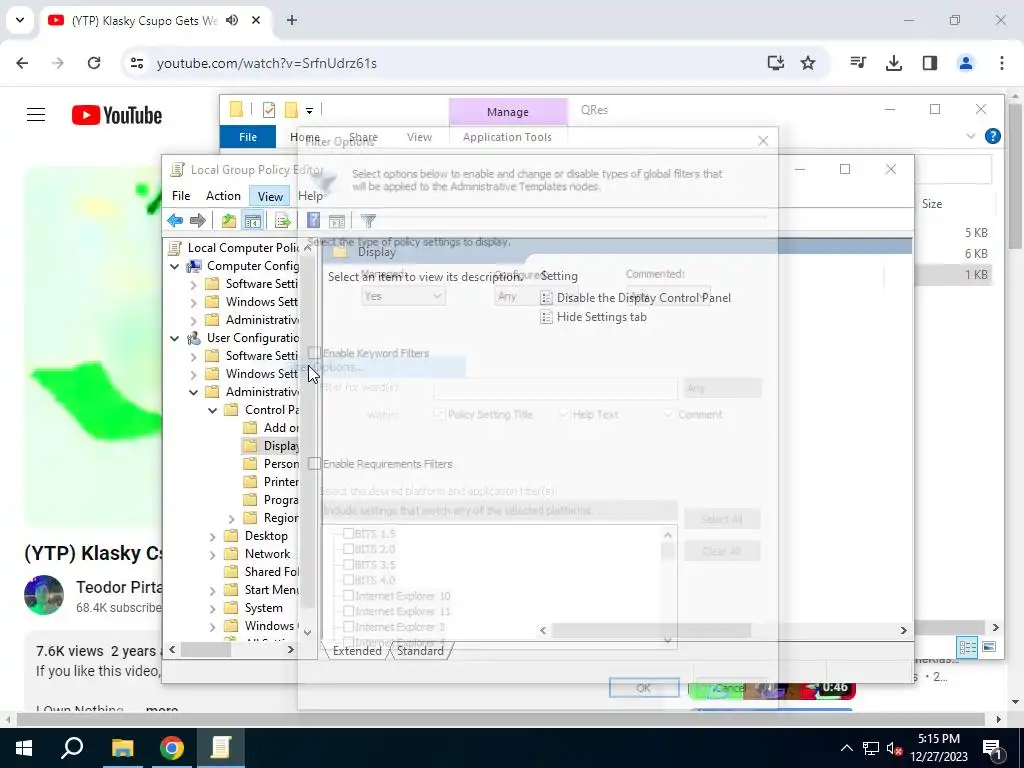This screenshot has height=768, width=1024.
Task: Reload the page in Chrome
Action: pos(94,63)
